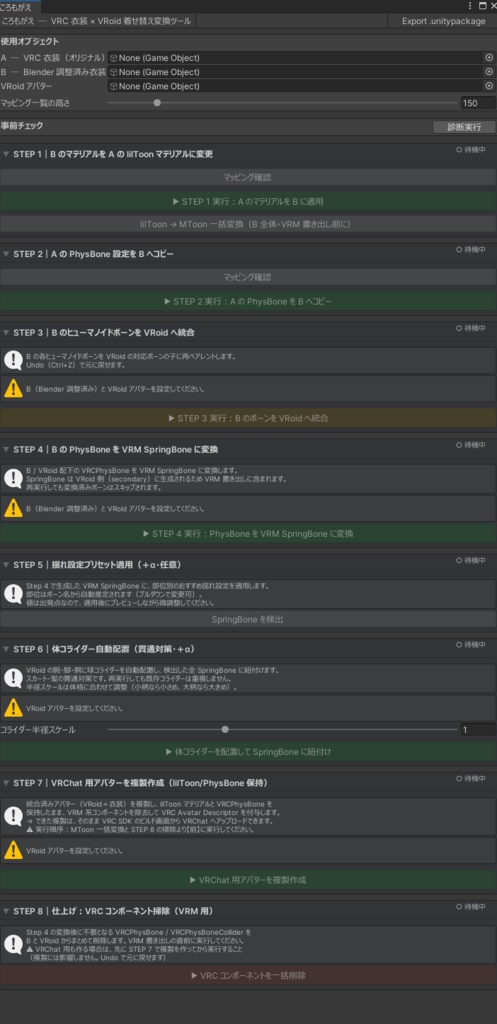Collapse STEP 3 humanoid bone section

[6, 332]
